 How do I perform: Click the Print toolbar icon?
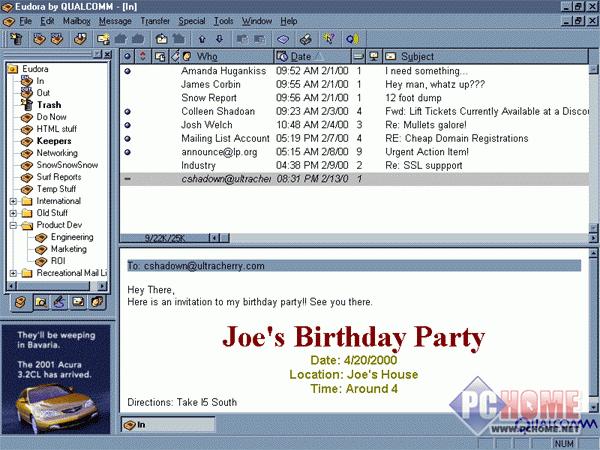click(305, 39)
